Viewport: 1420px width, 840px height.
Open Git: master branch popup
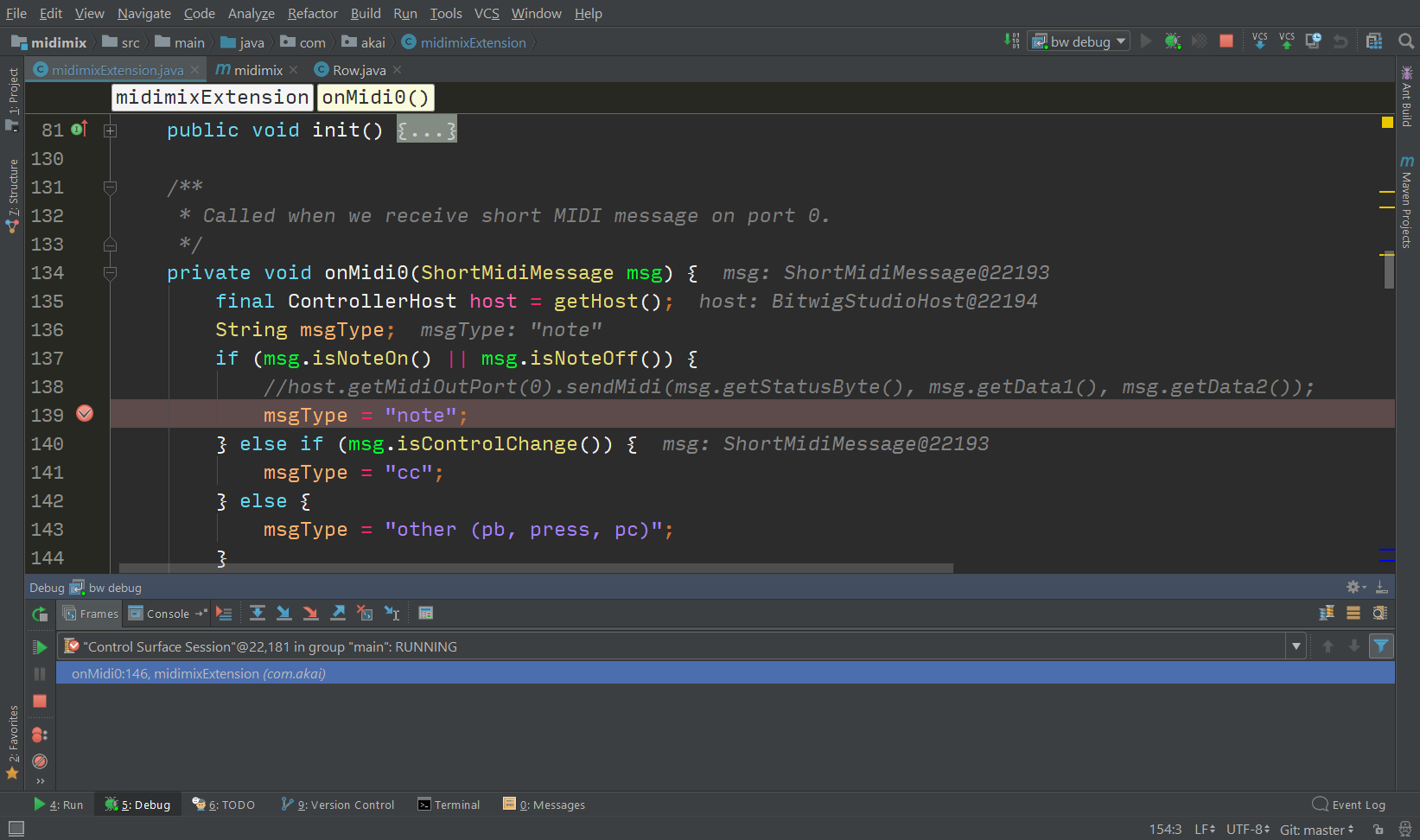(x=1316, y=830)
